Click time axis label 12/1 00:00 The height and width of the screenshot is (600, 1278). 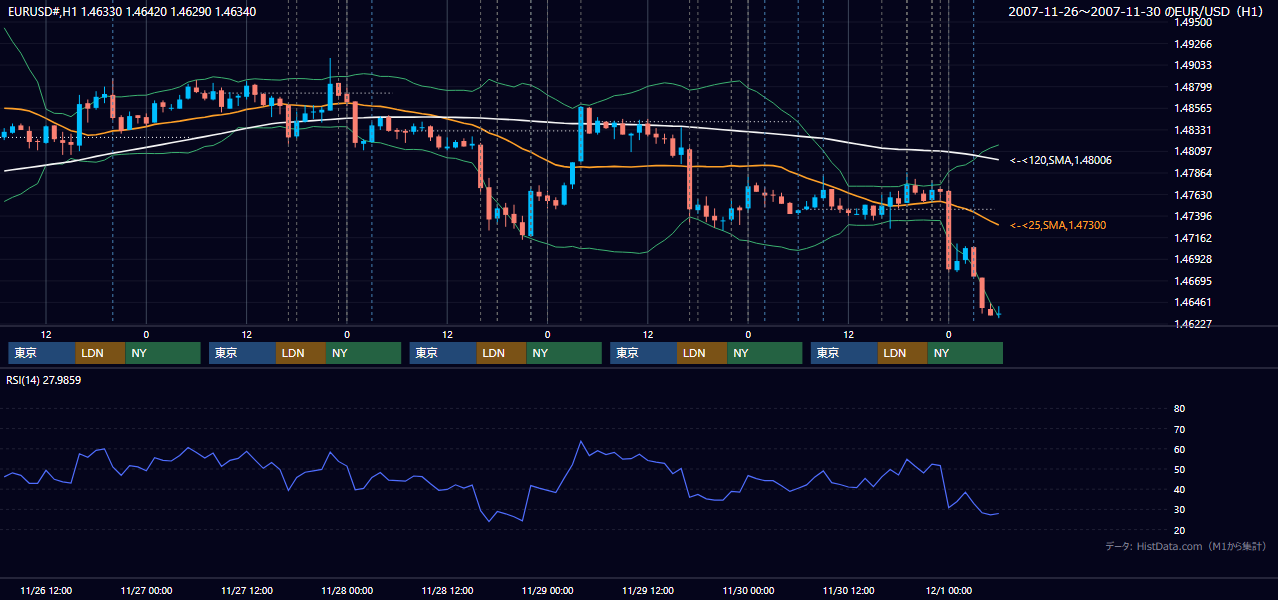949,590
